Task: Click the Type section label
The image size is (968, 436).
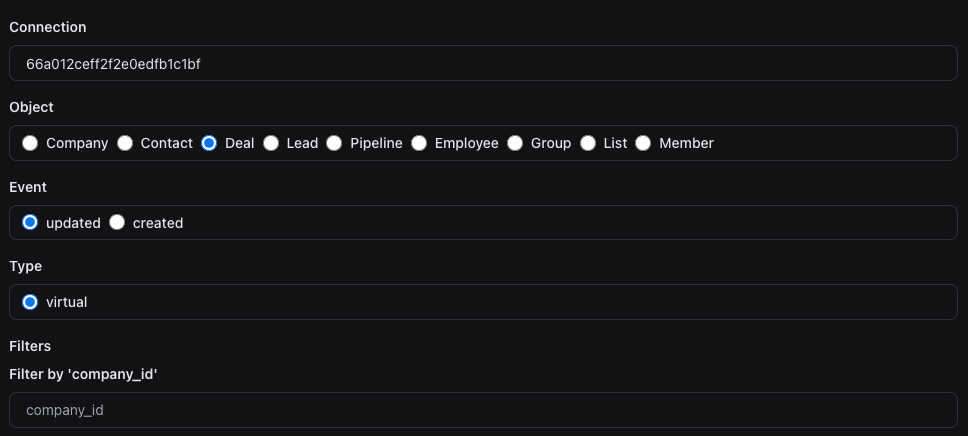Action: 26,266
